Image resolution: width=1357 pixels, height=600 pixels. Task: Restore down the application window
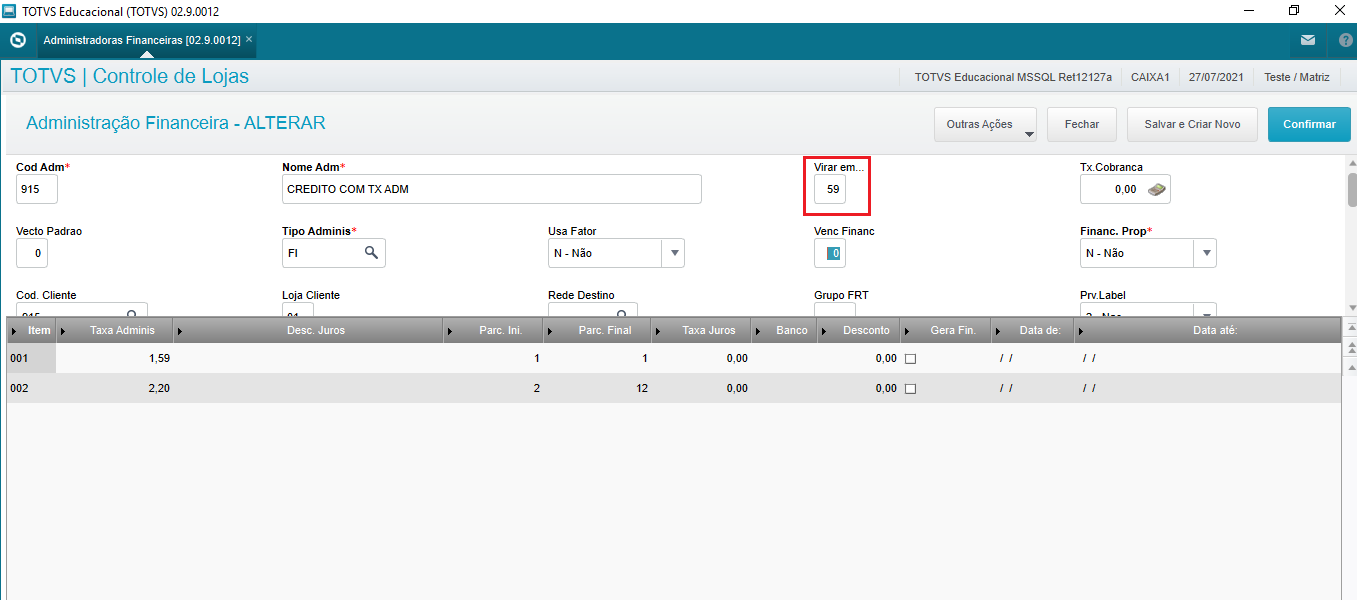coord(1293,11)
